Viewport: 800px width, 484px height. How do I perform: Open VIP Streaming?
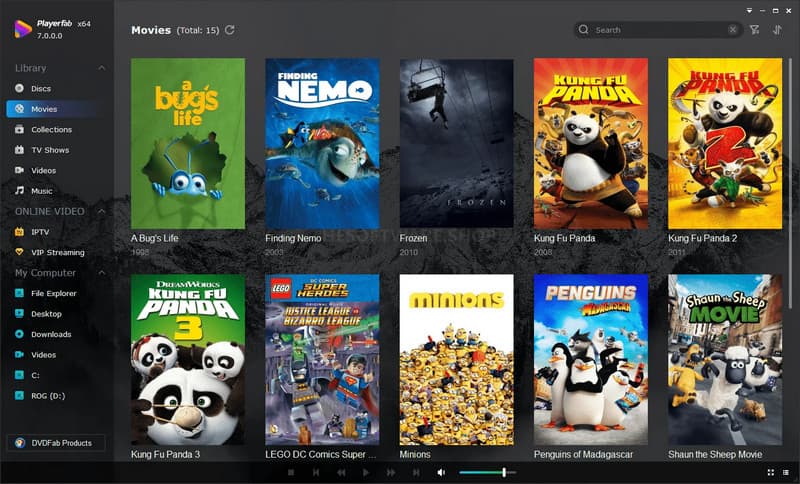pyautogui.click(x=56, y=252)
